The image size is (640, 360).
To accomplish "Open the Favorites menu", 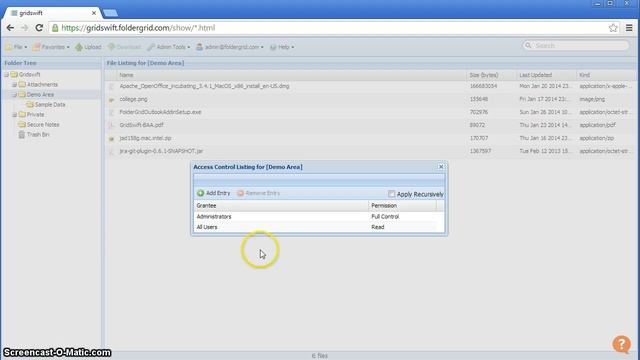I will coord(51,47).
